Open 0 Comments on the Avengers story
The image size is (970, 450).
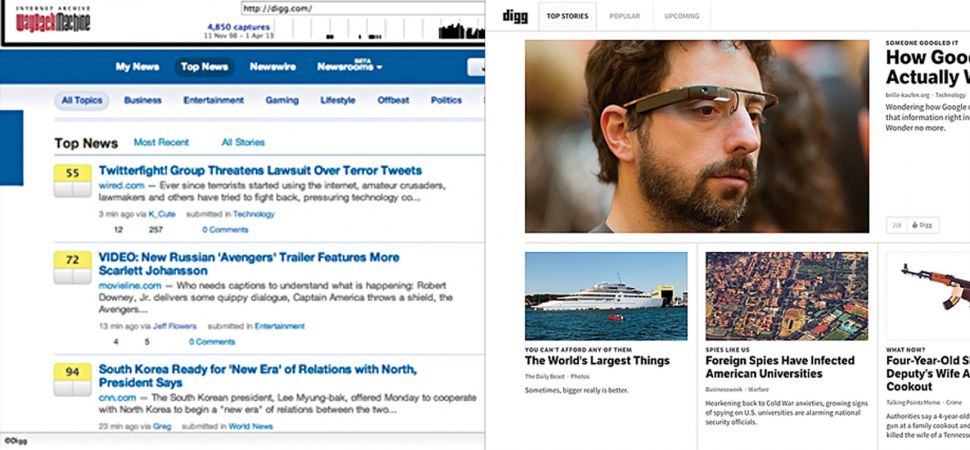point(212,342)
